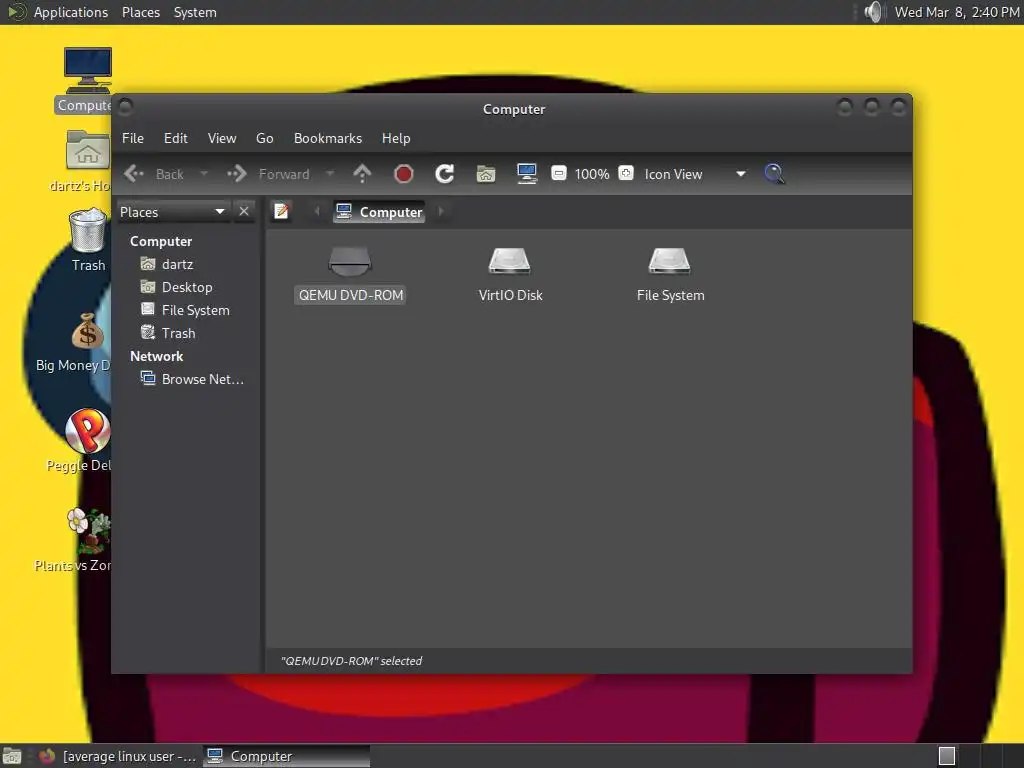1024x768 pixels.
Task: Reload the current location
Action: [x=445, y=174]
